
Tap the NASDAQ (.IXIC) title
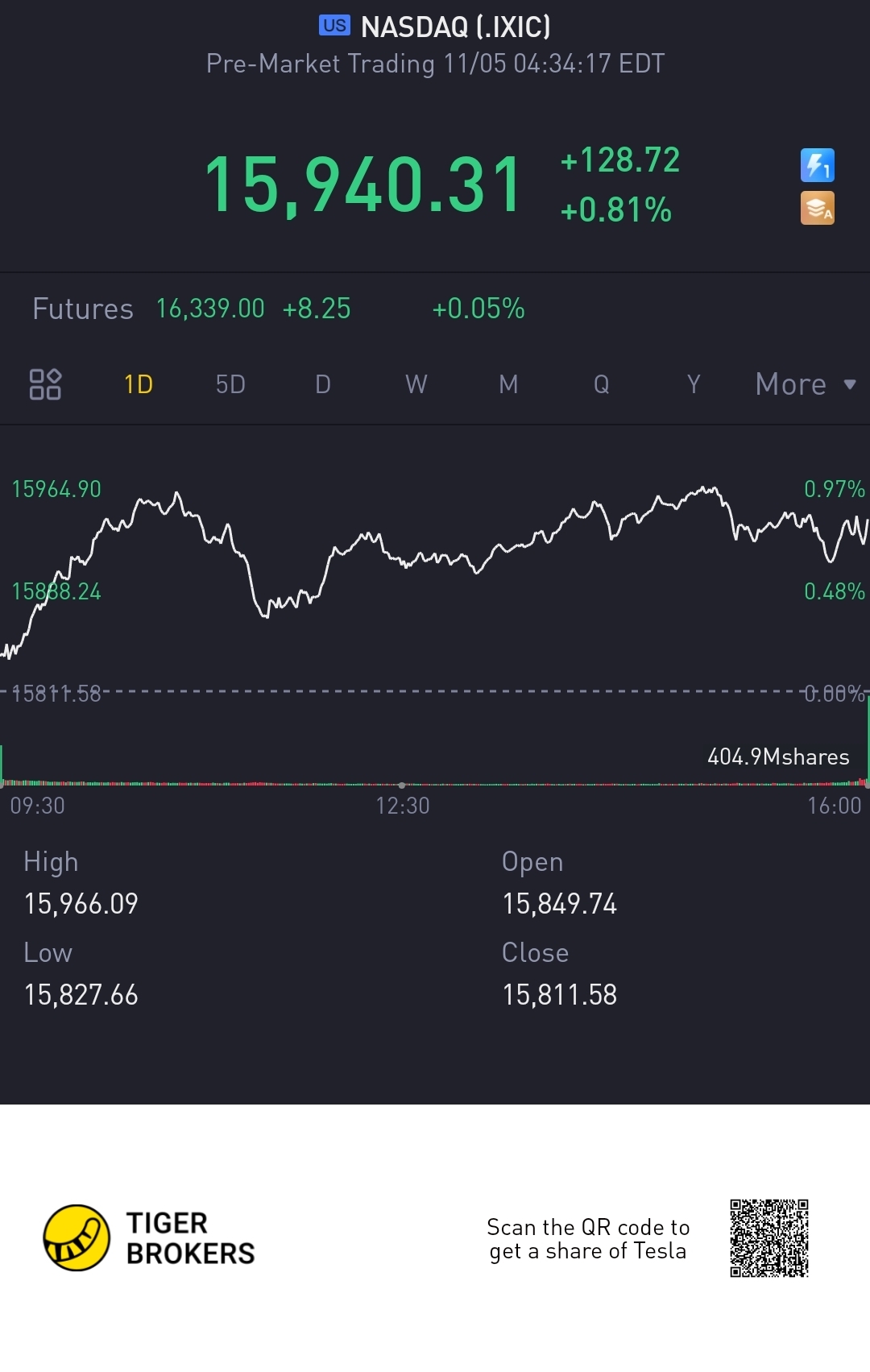(x=455, y=27)
